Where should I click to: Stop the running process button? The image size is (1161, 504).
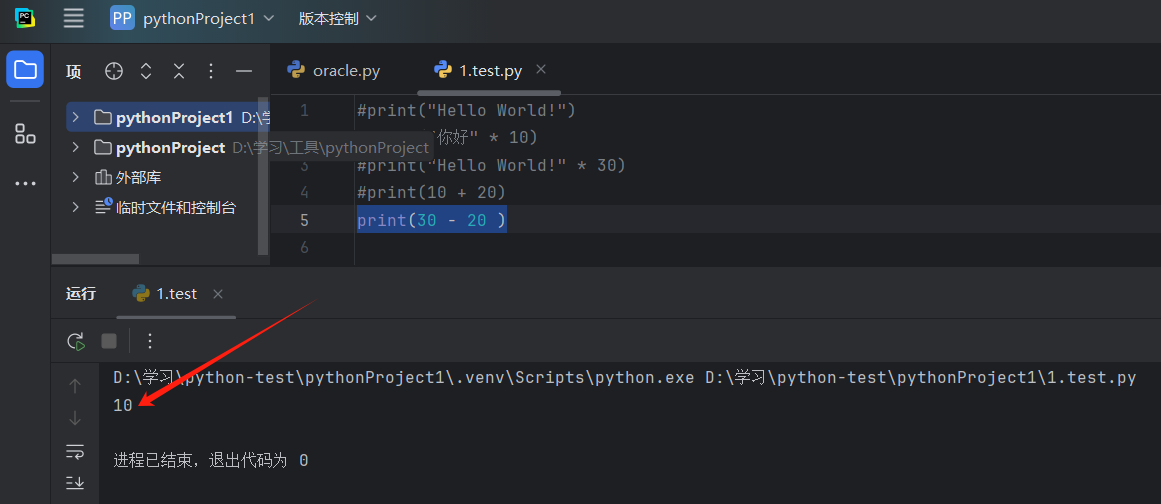(x=109, y=341)
